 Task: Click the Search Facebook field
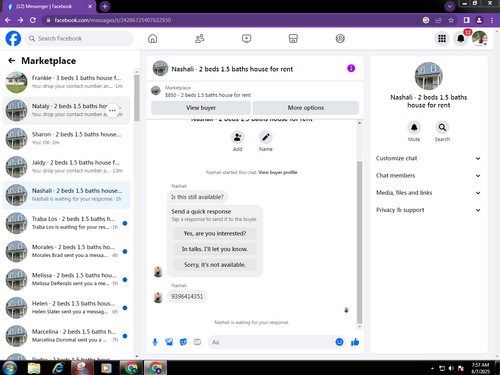click(x=79, y=38)
